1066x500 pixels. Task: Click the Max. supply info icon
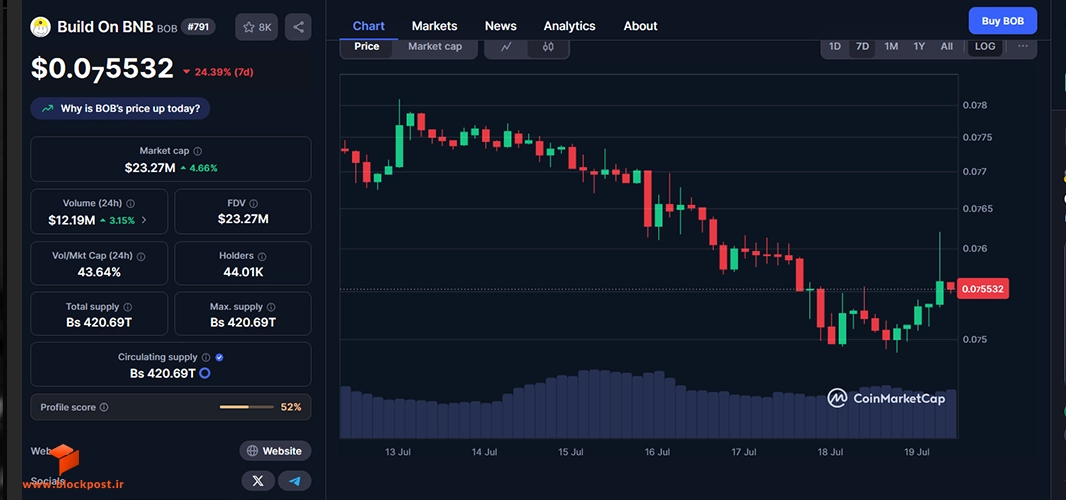tap(271, 307)
